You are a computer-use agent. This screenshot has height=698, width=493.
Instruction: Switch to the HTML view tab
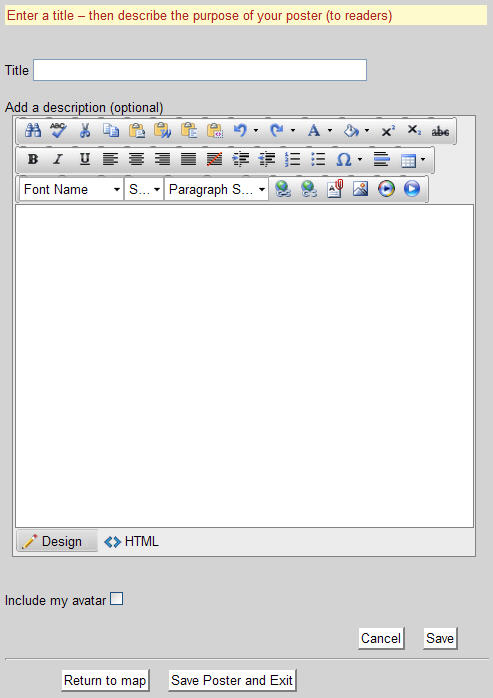point(131,542)
